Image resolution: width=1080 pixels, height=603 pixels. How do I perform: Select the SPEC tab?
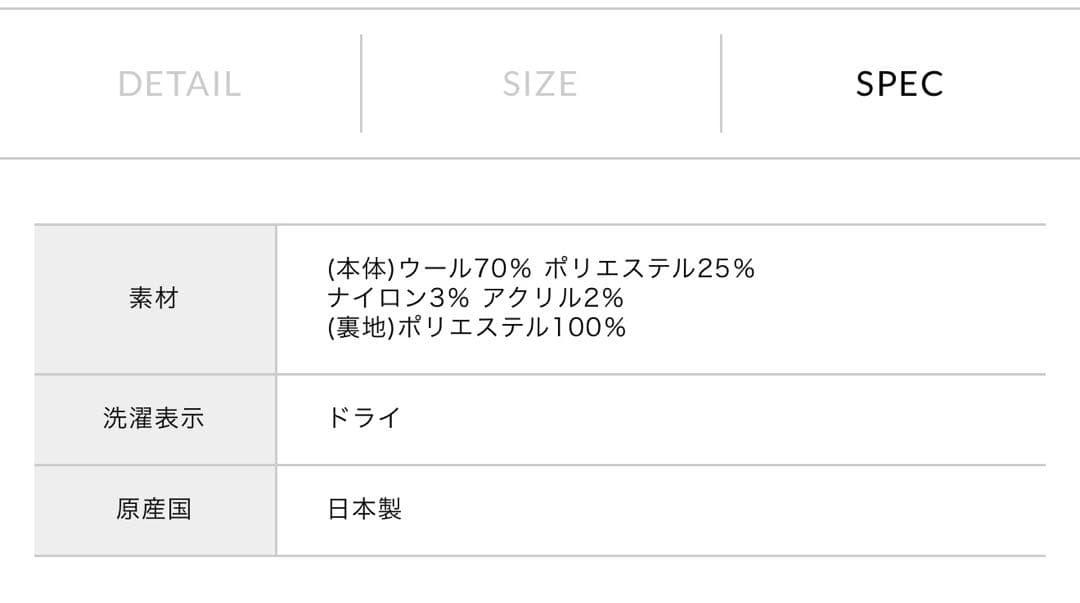coord(899,84)
